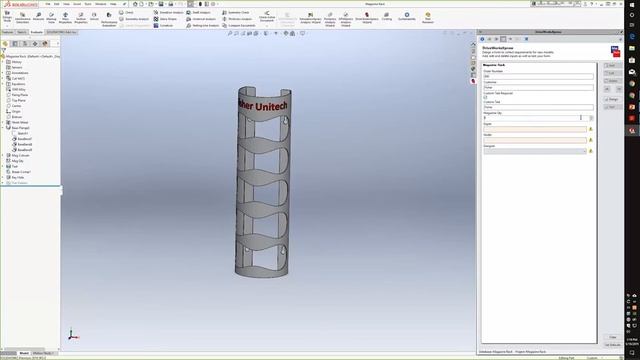Click the Sensor tool in the ribbon
Screen dimensions: 640x360
[x=94, y=17]
